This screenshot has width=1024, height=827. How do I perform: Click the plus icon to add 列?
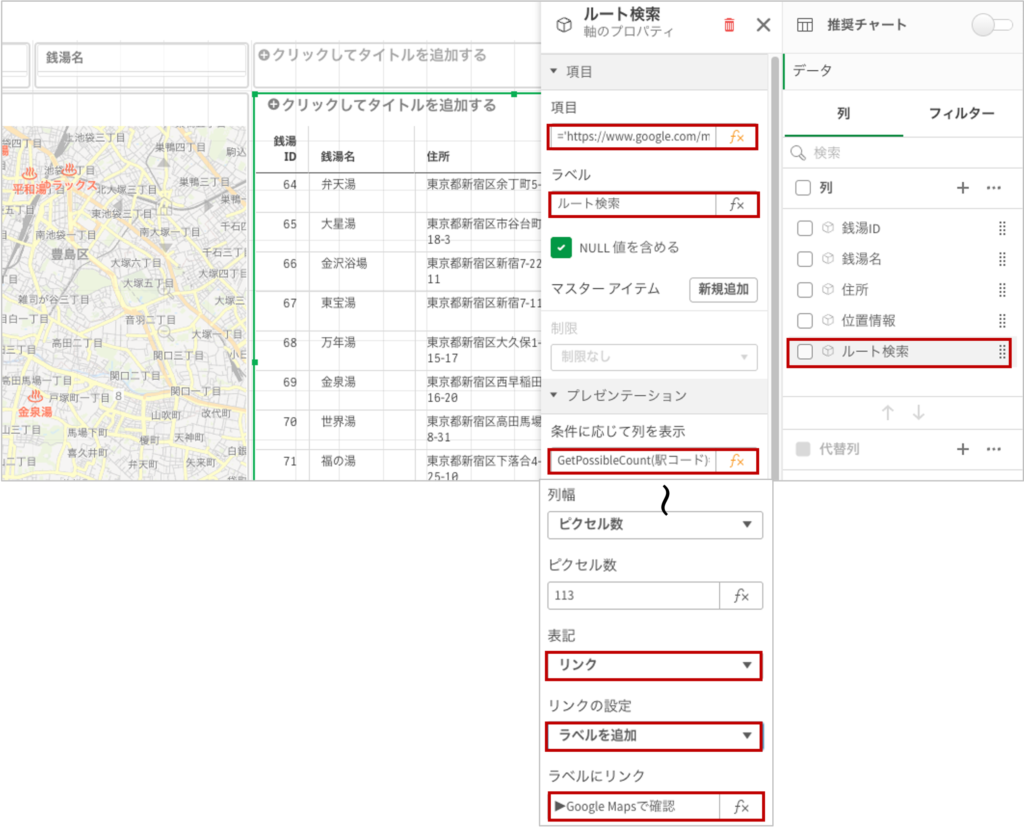[x=963, y=187]
